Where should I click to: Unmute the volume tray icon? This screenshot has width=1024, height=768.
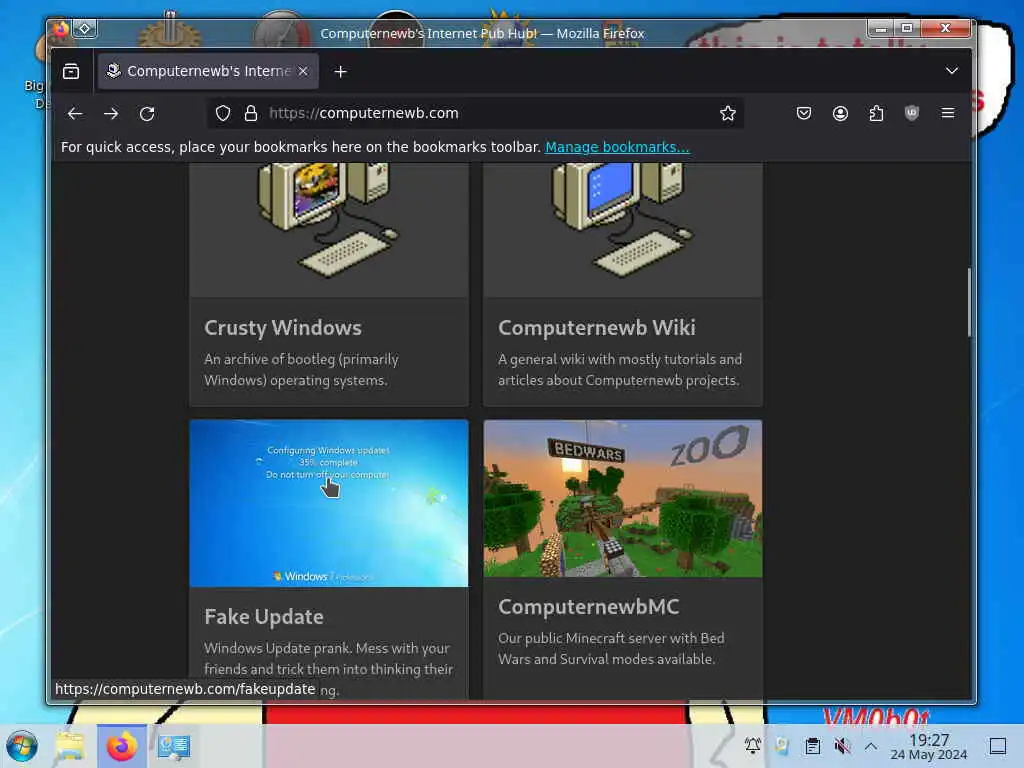tap(842, 746)
